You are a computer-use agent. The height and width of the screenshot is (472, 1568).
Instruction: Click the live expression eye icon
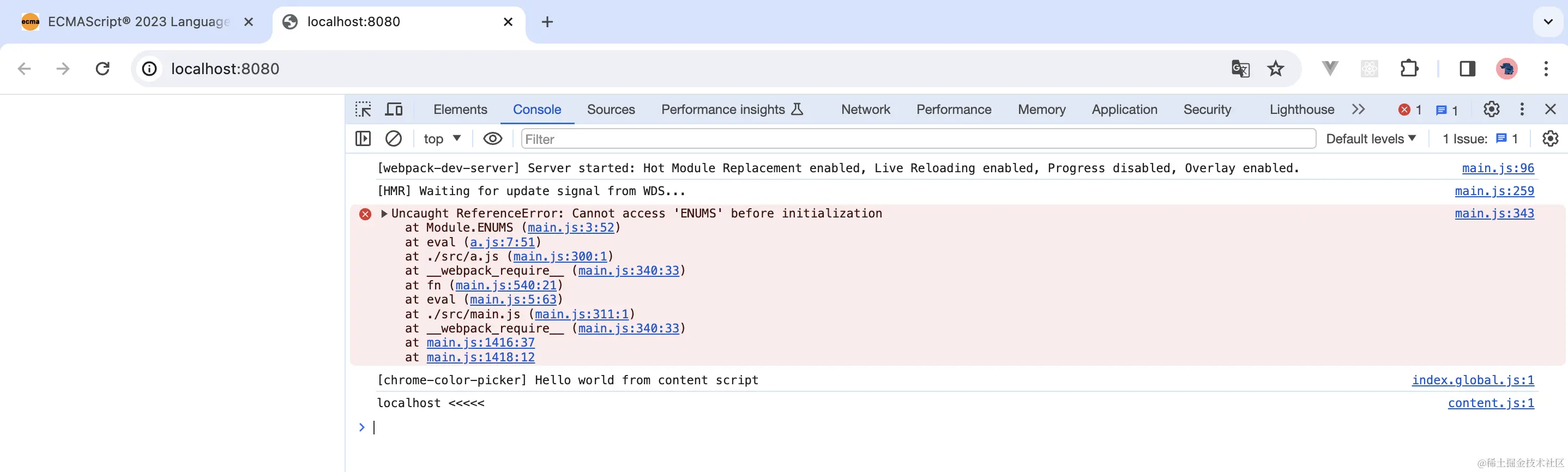(492, 138)
